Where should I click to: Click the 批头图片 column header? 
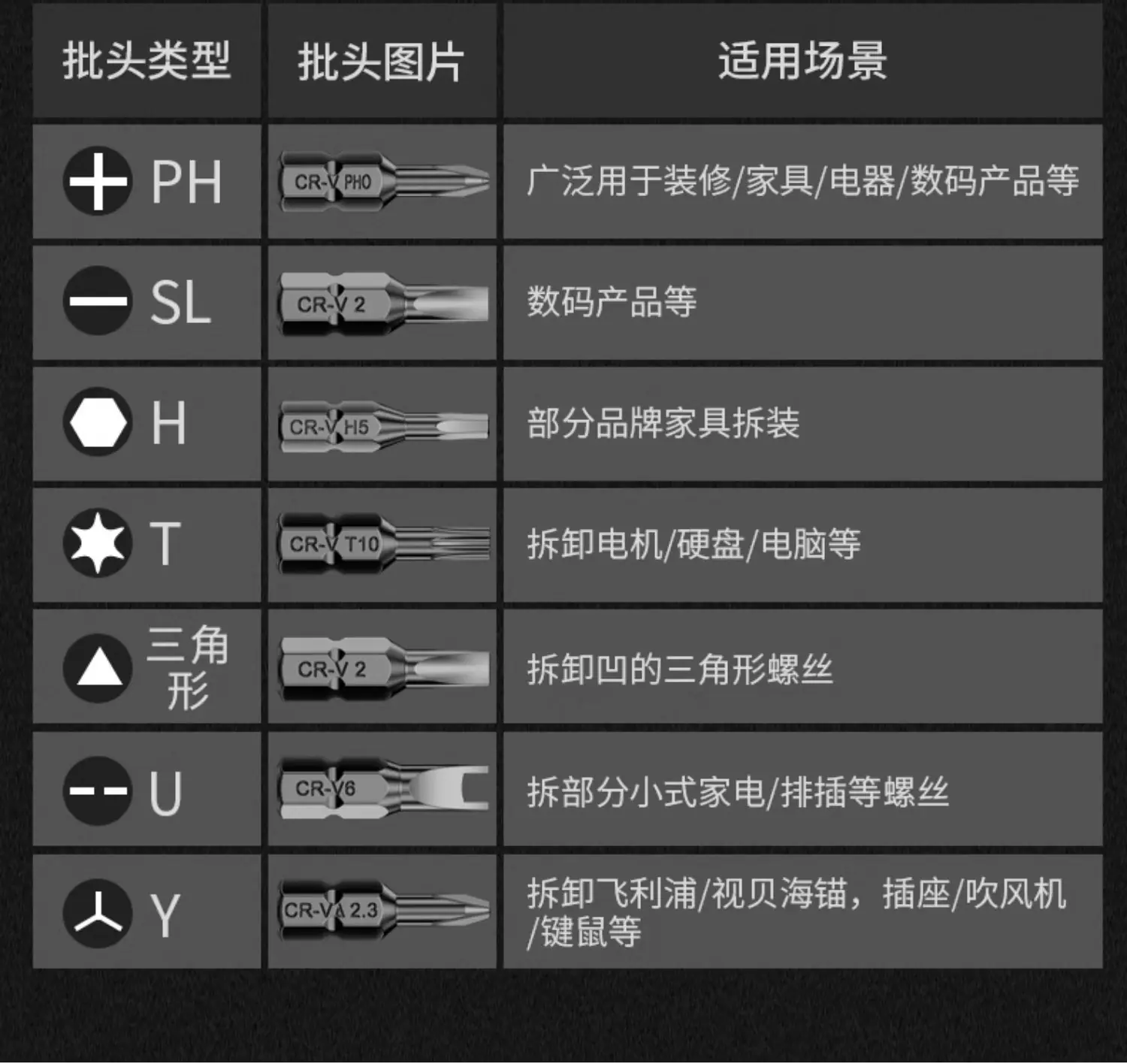tap(382, 61)
